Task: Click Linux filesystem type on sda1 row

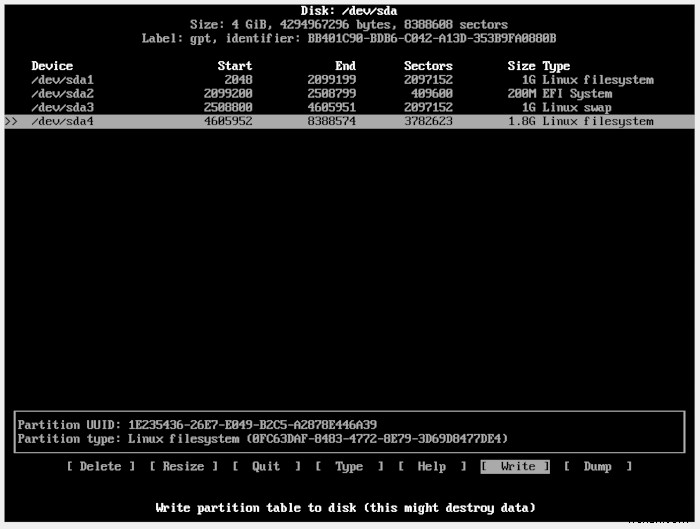Action: tap(598, 80)
